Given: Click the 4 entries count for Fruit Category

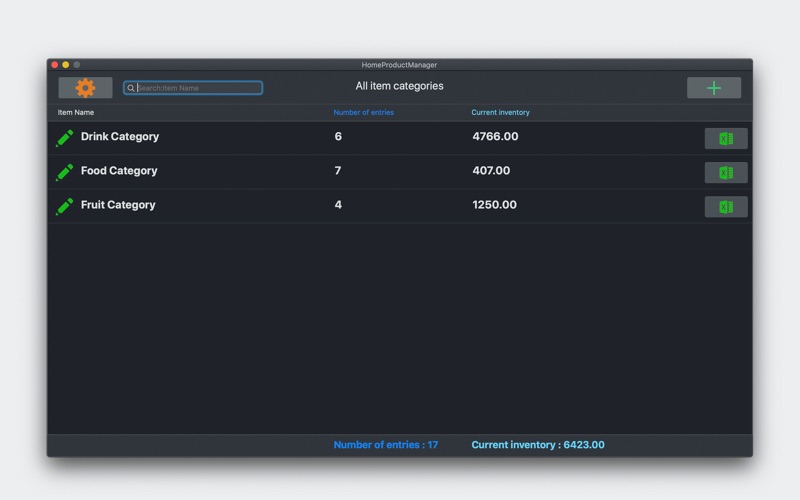Looking at the screenshot, I should point(338,205).
